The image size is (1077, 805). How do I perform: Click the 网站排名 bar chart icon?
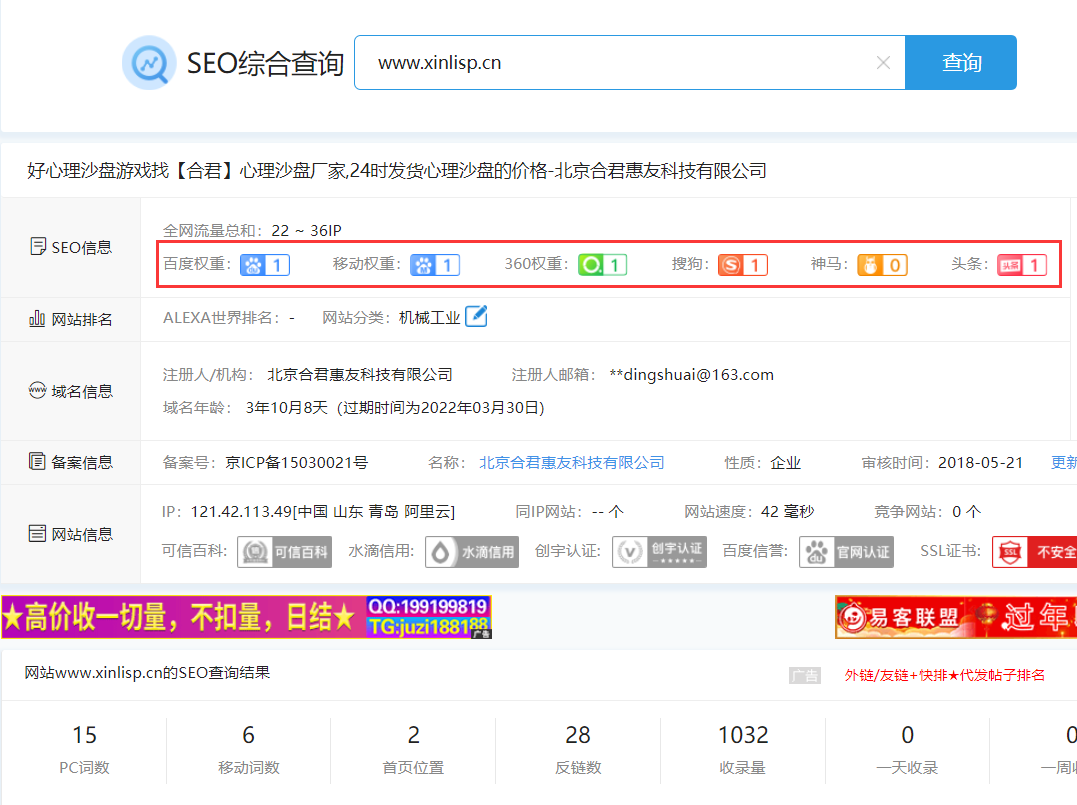pos(37,319)
